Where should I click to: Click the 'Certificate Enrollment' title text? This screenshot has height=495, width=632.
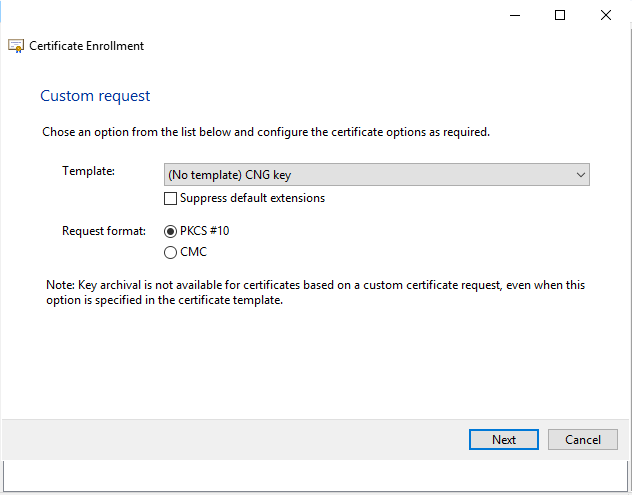click(87, 46)
